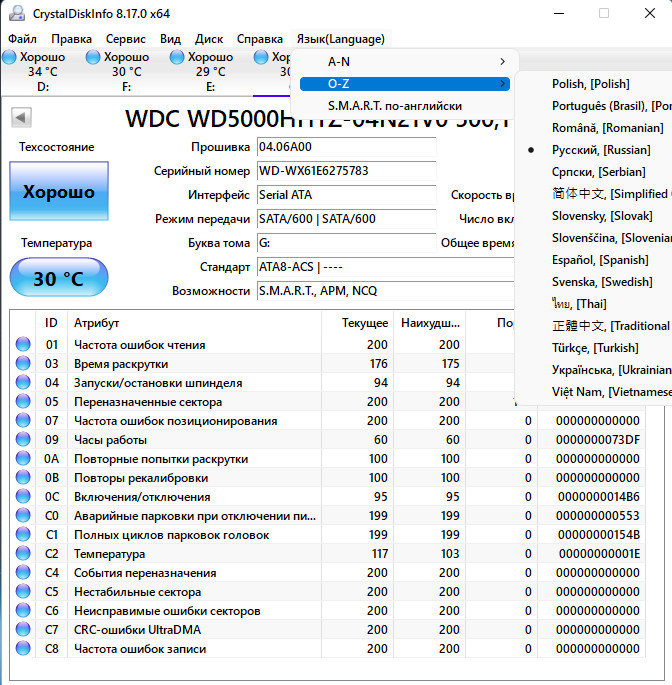Select disk D: health indicator at 34 °C
672x685 pixels.
pos(42,64)
